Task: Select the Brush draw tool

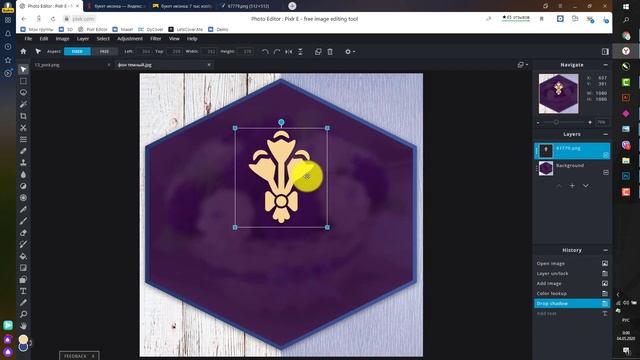Action: (x=23, y=221)
